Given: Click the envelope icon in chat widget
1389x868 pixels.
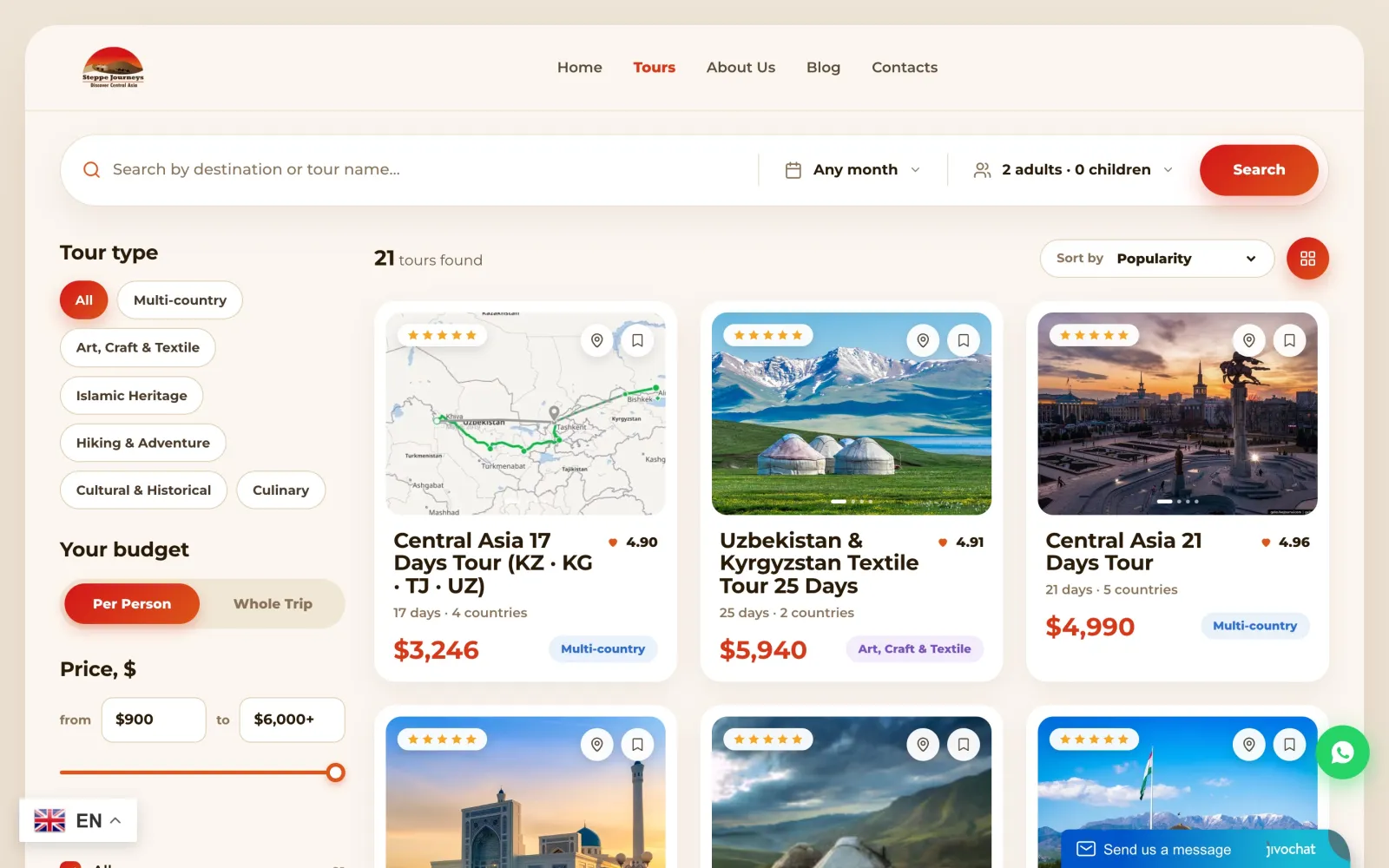Looking at the screenshot, I should 1086,849.
